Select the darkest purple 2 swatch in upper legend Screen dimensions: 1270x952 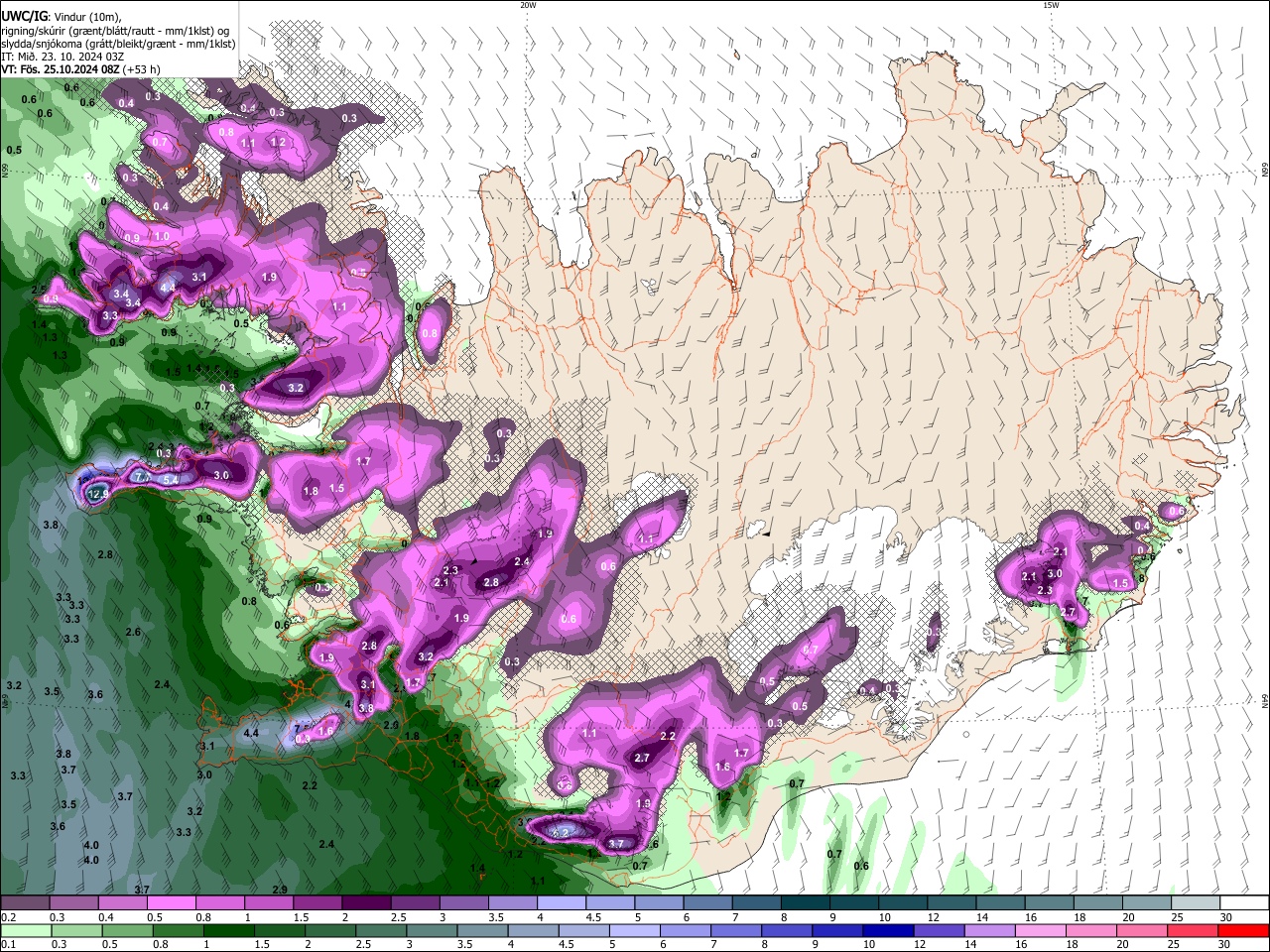click(366, 903)
